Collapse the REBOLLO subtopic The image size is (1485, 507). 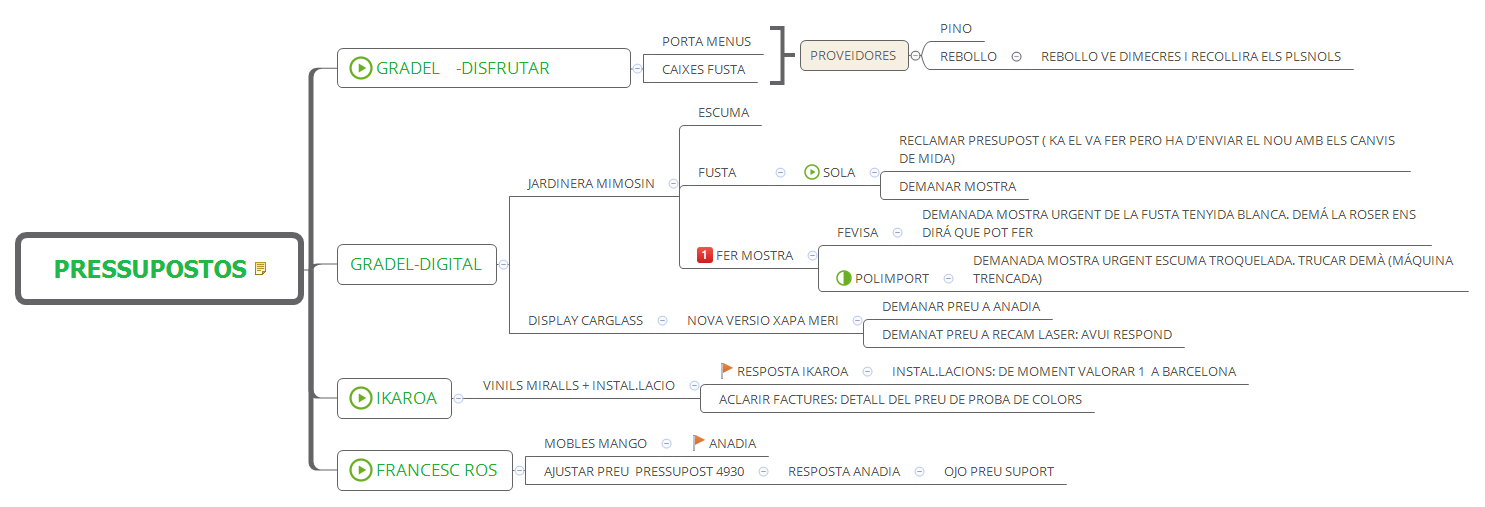[1016, 57]
